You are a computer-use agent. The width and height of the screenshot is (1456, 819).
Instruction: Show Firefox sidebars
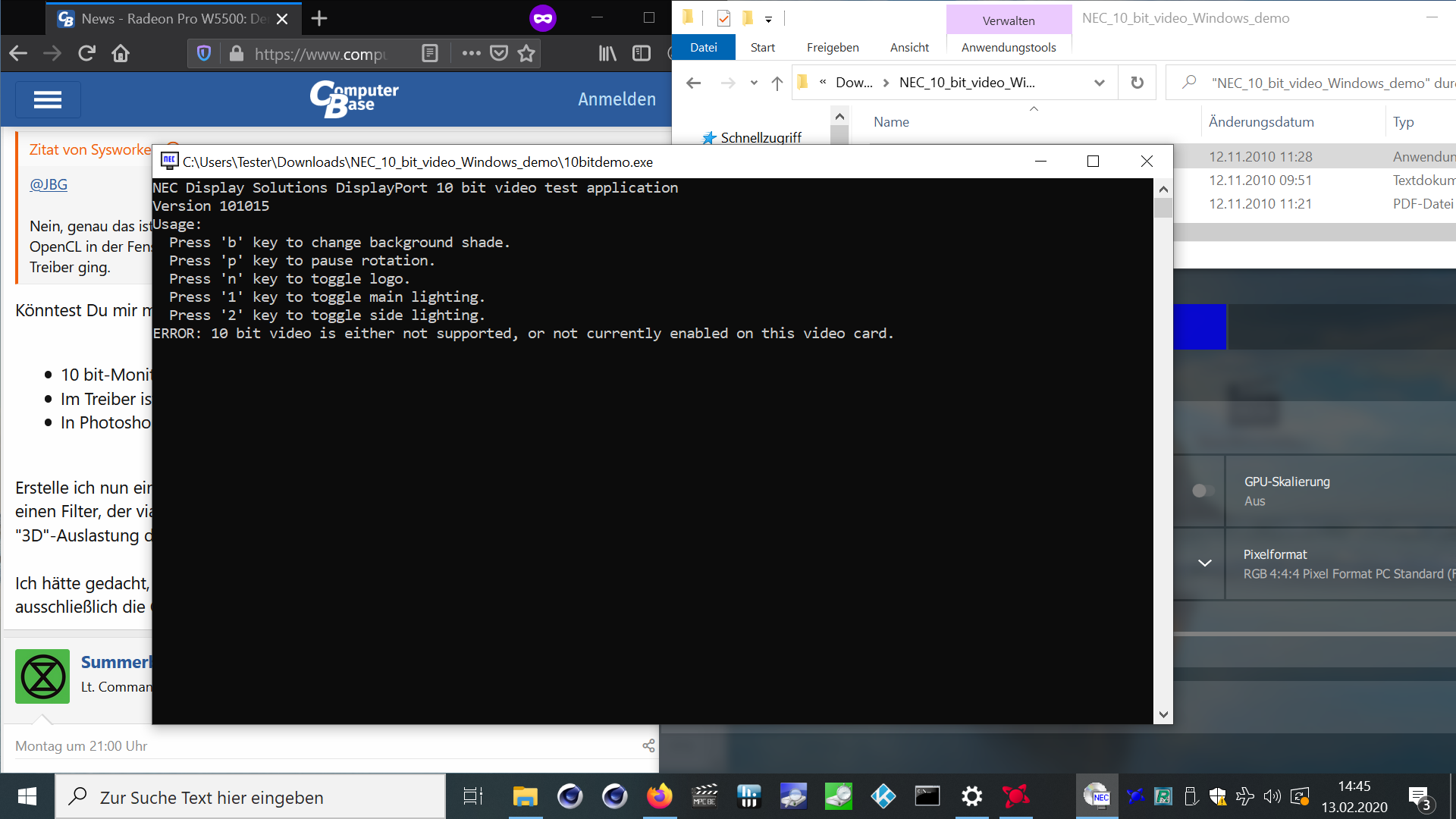tap(642, 53)
